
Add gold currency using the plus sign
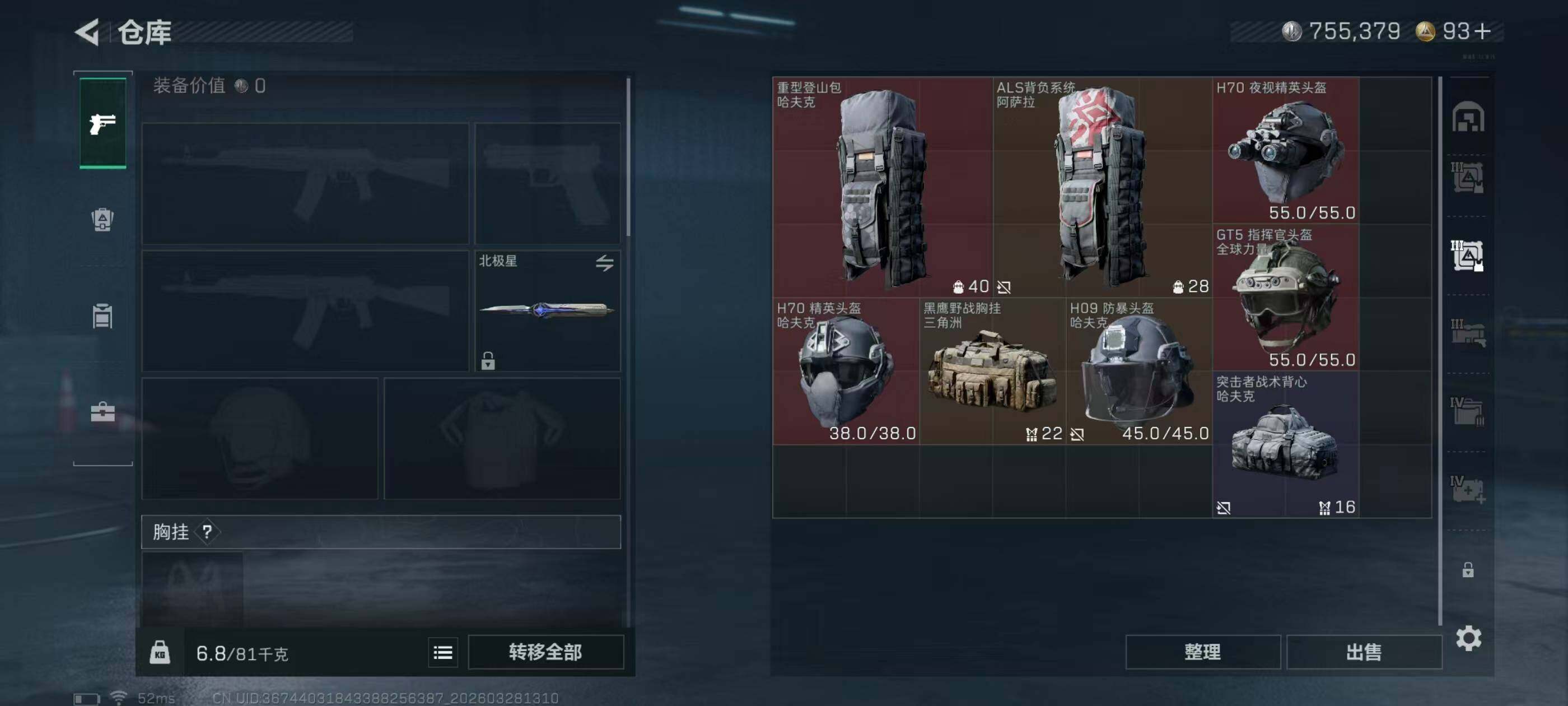[1483, 31]
